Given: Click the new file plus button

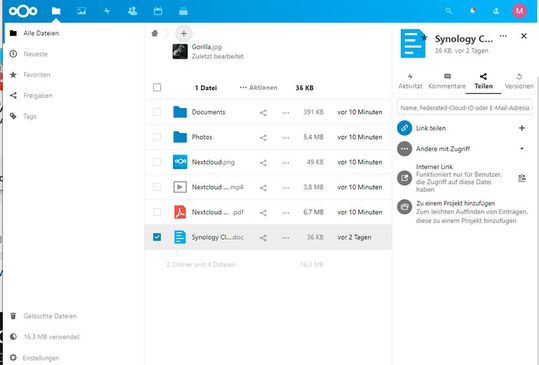Looking at the screenshot, I should [184, 33].
